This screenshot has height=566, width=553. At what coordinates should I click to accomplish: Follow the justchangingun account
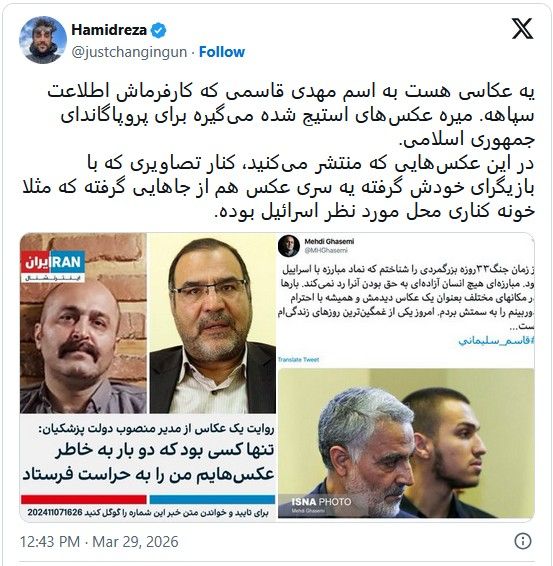click(x=222, y=52)
